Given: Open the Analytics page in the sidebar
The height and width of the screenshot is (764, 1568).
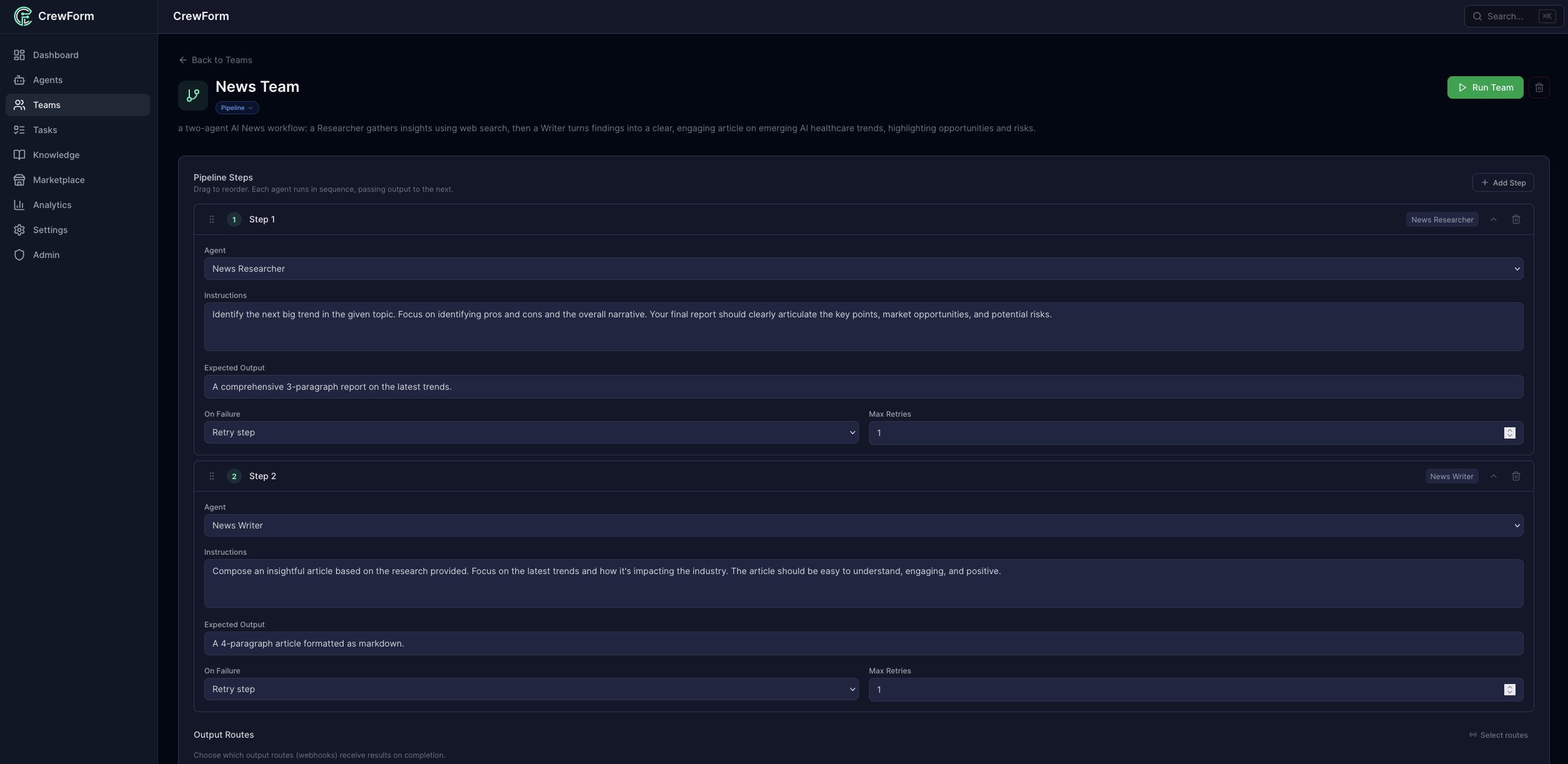Looking at the screenshot, I should (x=52, y=205).
